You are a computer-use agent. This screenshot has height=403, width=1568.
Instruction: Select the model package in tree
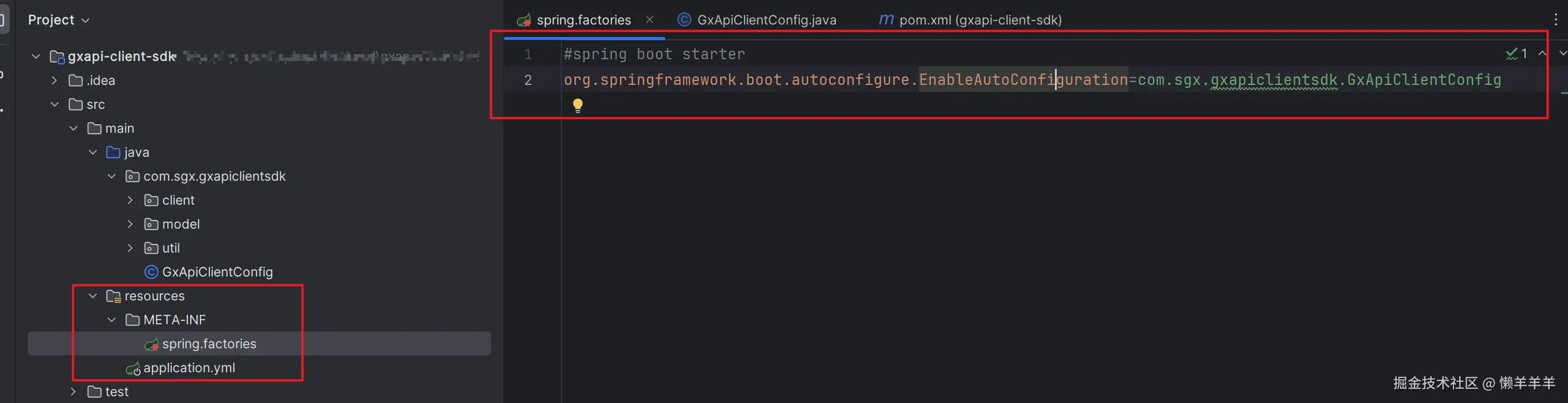180,225
